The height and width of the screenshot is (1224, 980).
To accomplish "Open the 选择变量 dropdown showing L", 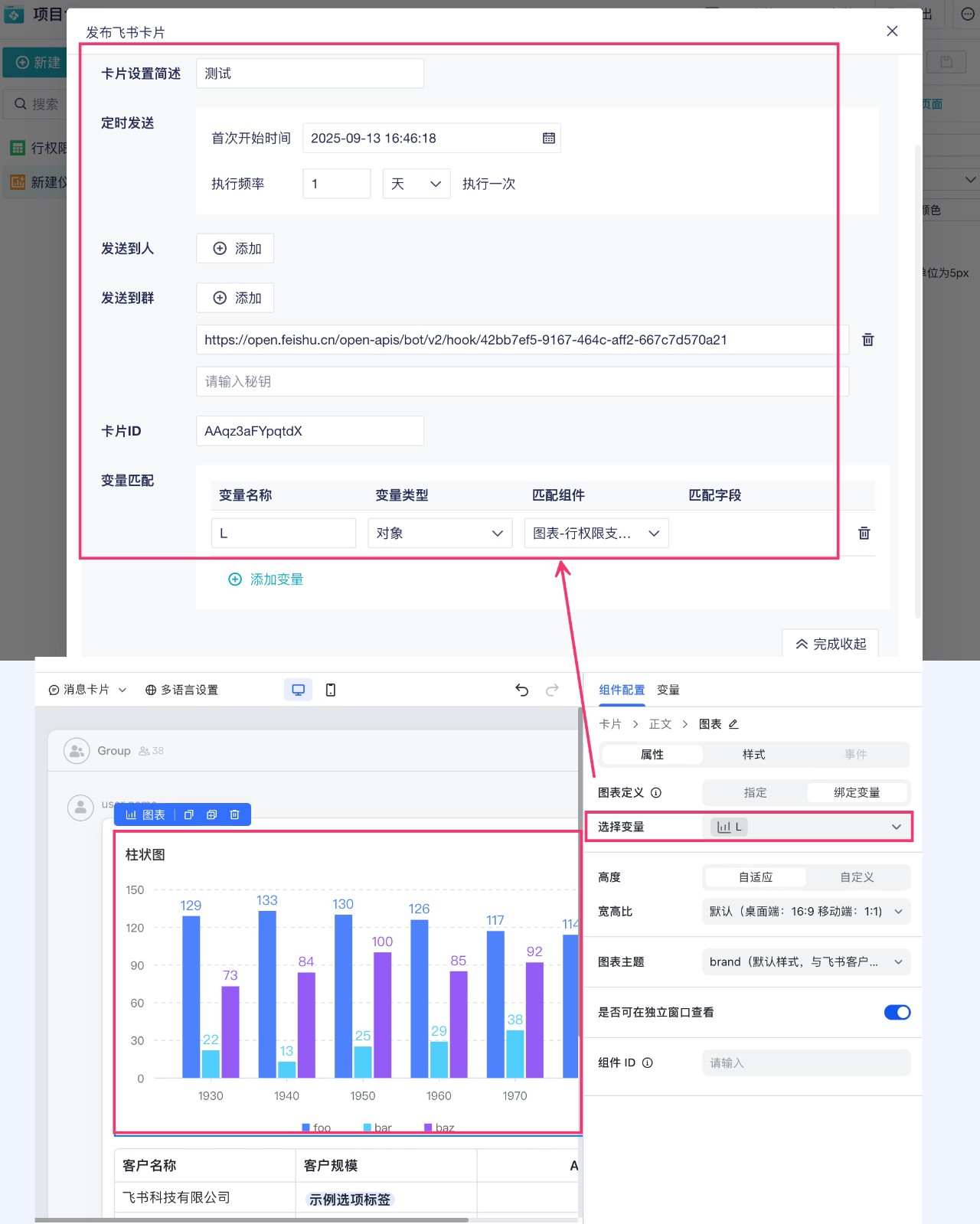I will pyautogui.click(x=806, y=827).
